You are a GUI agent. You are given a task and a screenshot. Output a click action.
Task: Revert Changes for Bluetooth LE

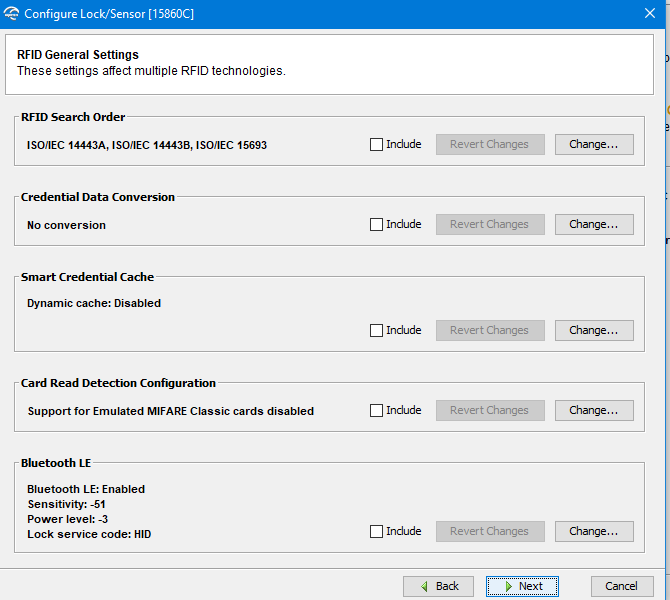(489, 531)
